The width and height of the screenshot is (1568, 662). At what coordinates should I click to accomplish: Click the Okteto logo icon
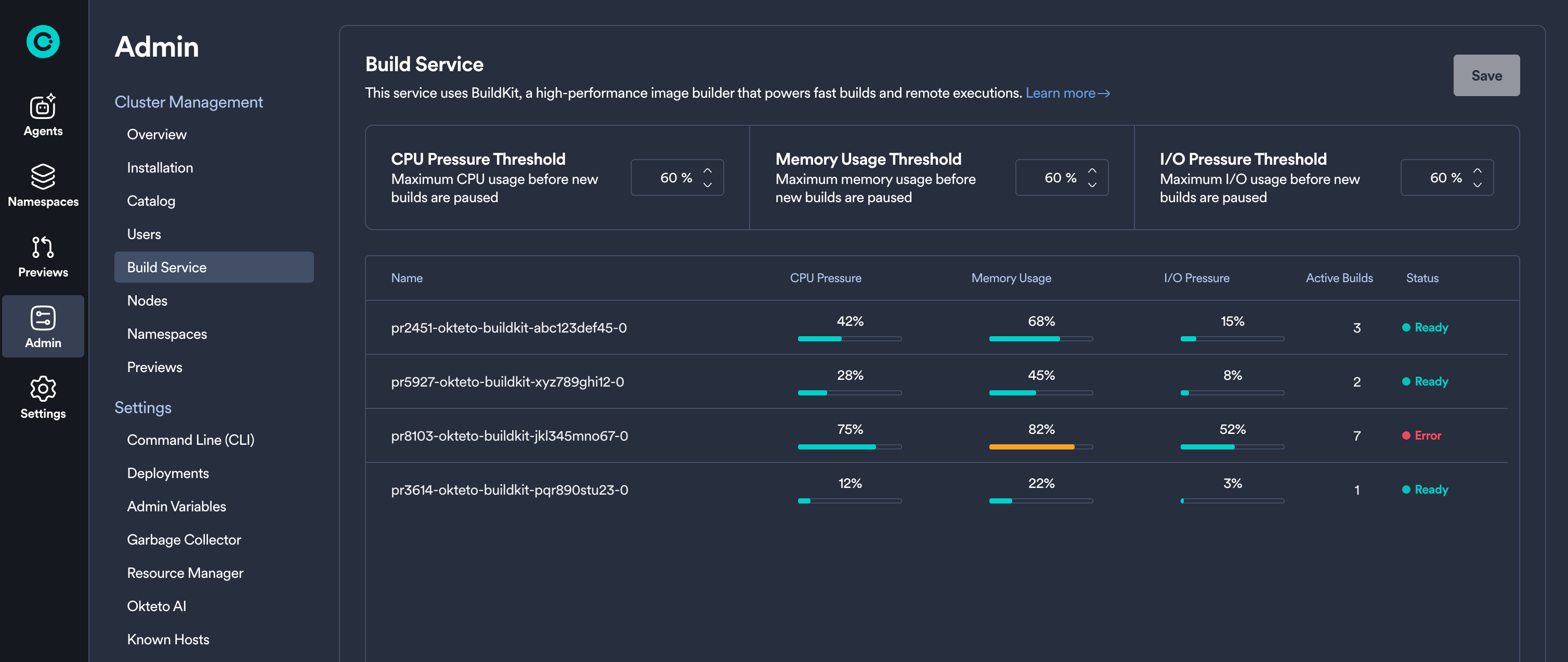coord(43,42)
